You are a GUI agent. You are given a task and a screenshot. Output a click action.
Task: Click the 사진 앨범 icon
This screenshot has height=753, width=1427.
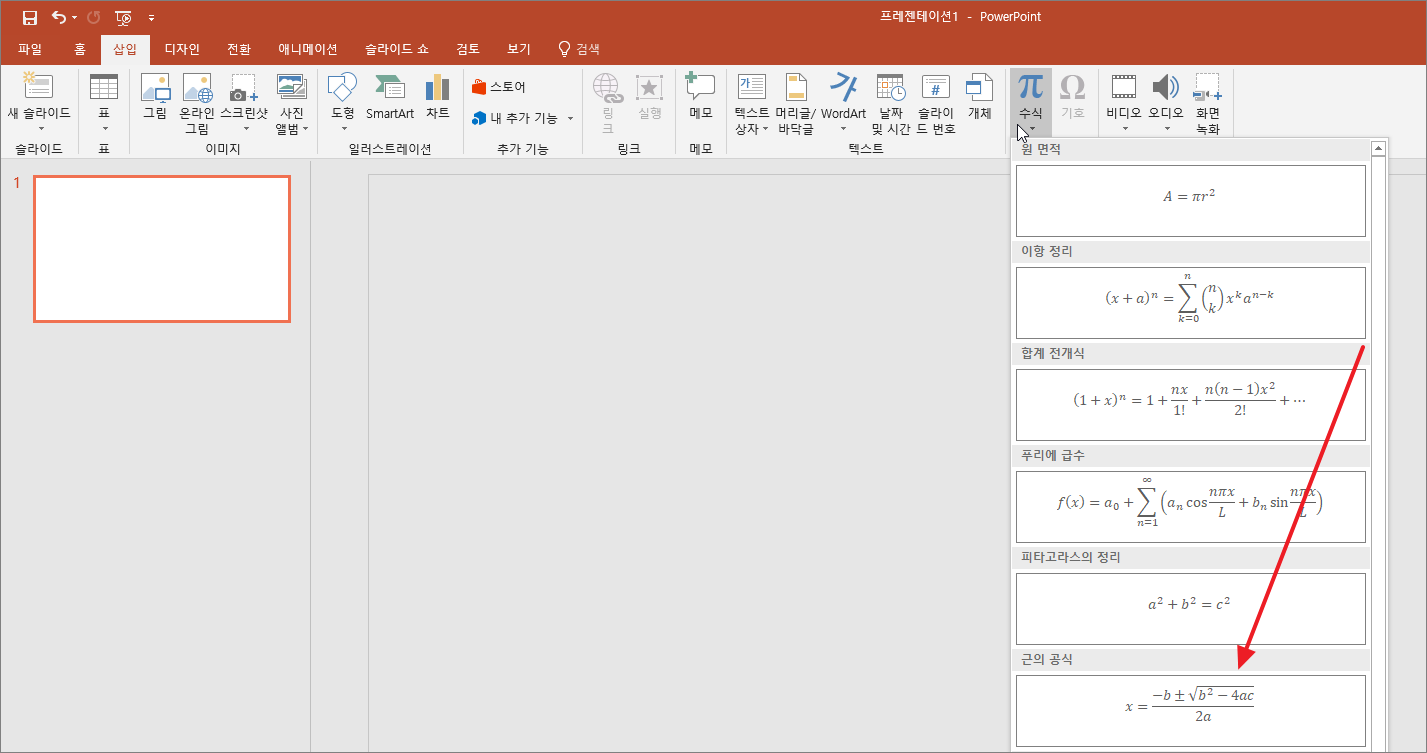292,87
